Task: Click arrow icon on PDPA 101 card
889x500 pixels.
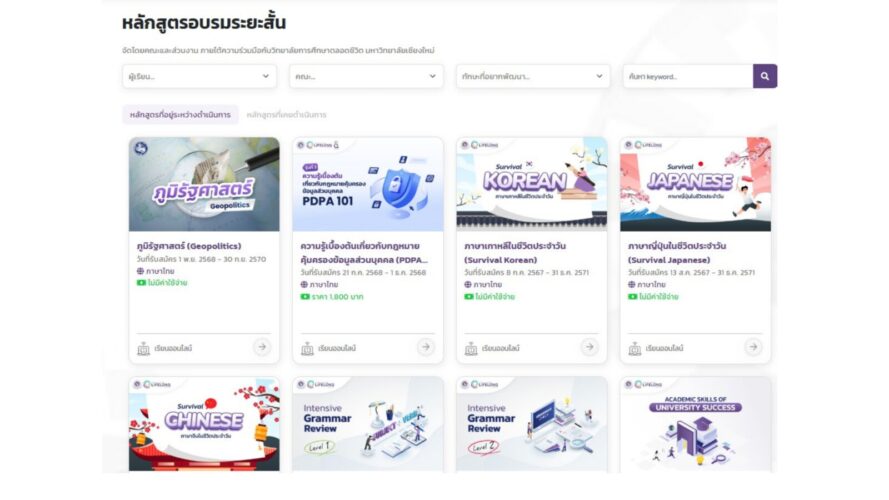Action: 425,346
